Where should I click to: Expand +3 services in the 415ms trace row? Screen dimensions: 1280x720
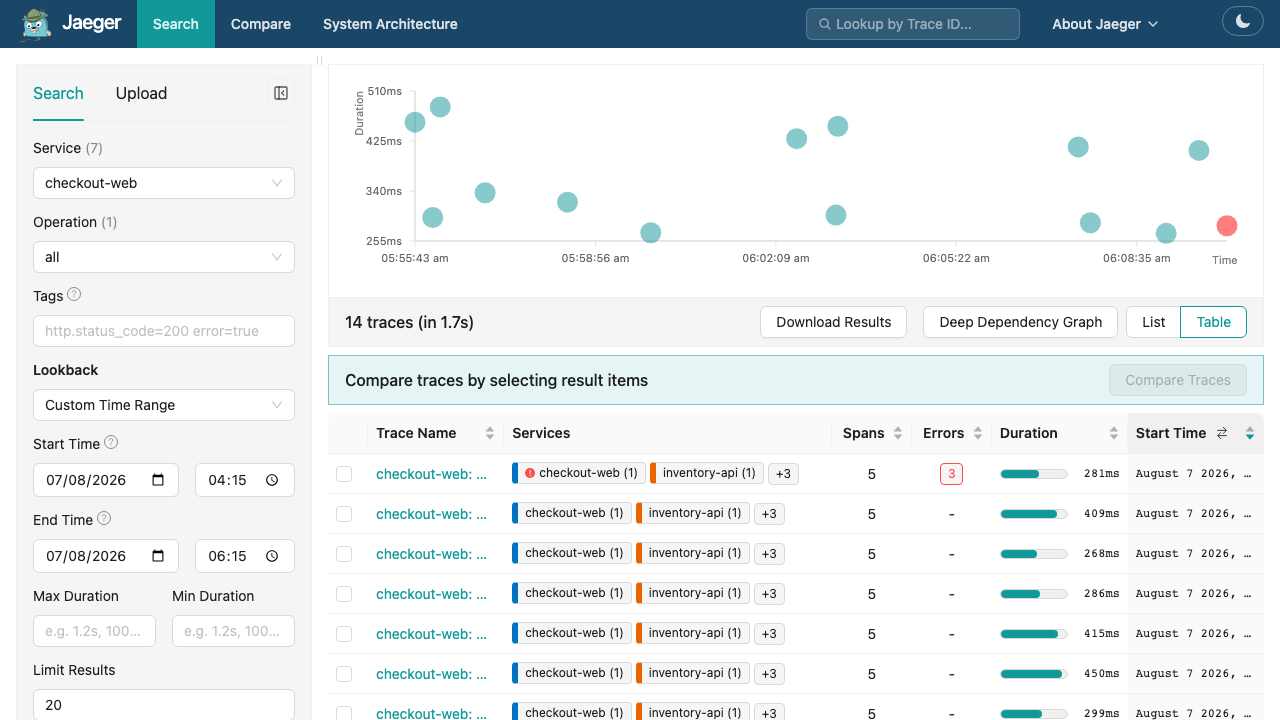[x=769, y=634]
